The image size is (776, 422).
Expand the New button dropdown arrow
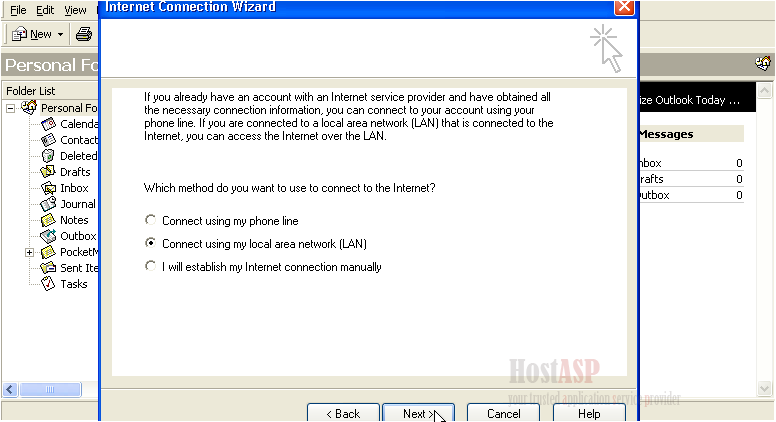[60, 35]
